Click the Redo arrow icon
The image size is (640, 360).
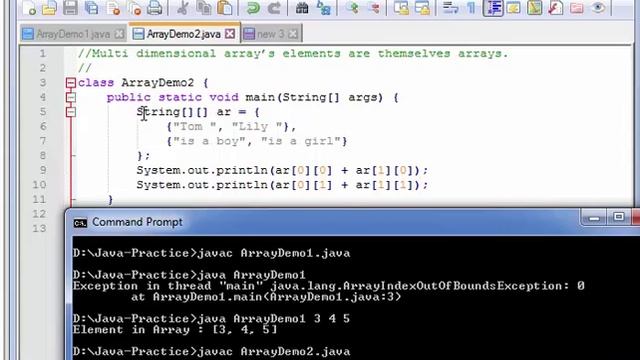274,7
